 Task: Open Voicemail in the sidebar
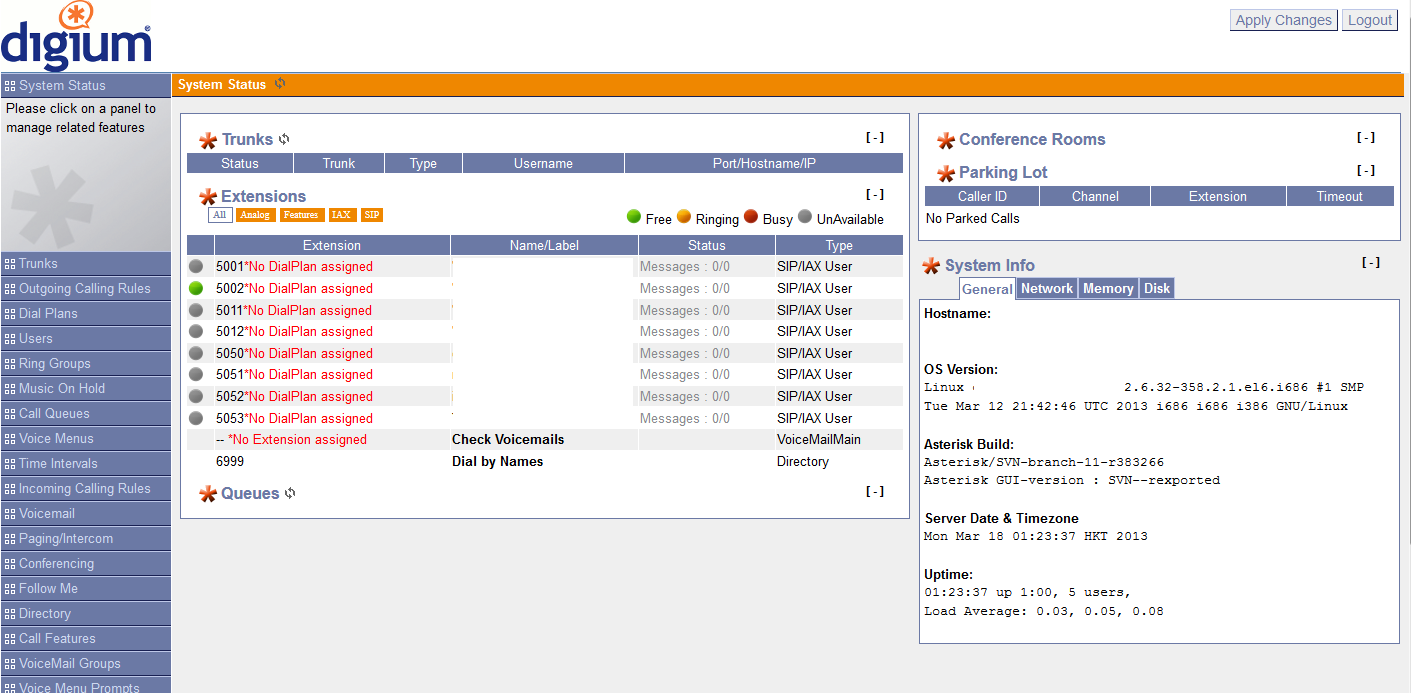tap(85, 514)
